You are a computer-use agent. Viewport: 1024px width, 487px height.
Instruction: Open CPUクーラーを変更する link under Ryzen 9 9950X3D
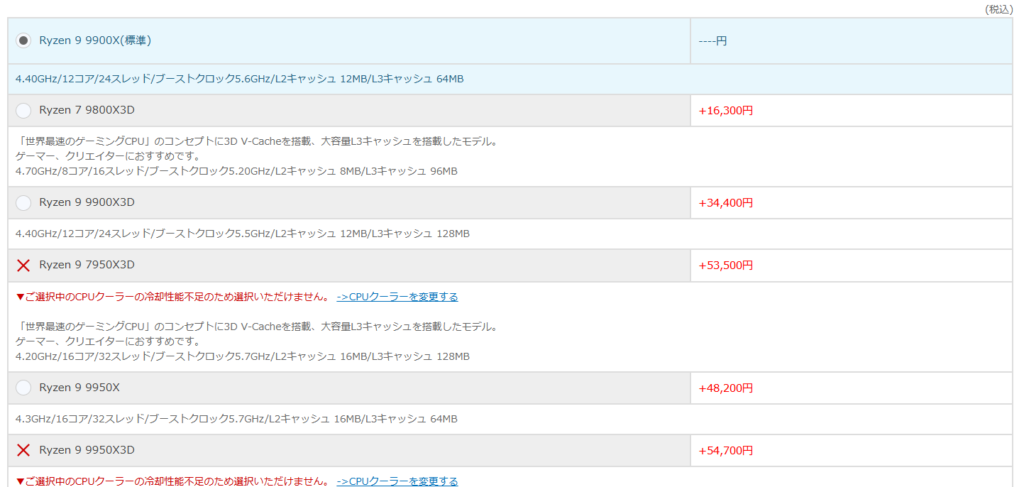point(397,481)
